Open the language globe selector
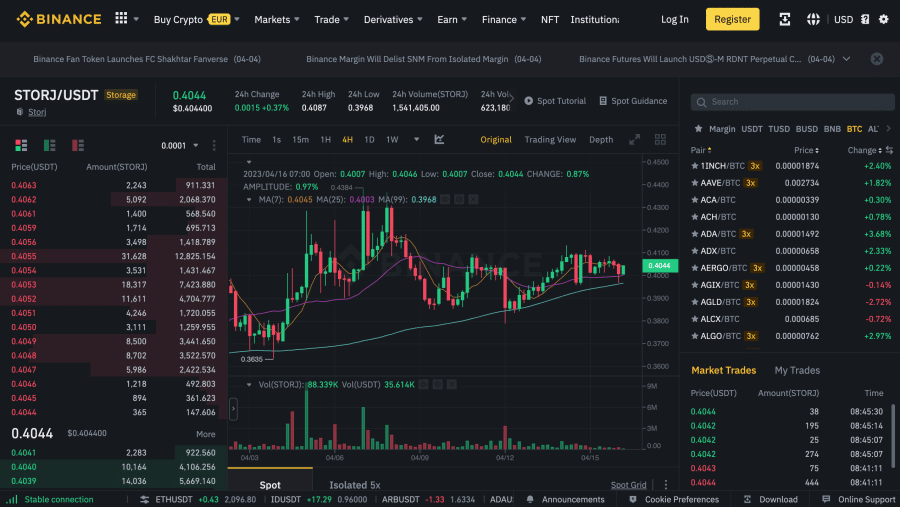900x507 pixels. click(813, 19)
